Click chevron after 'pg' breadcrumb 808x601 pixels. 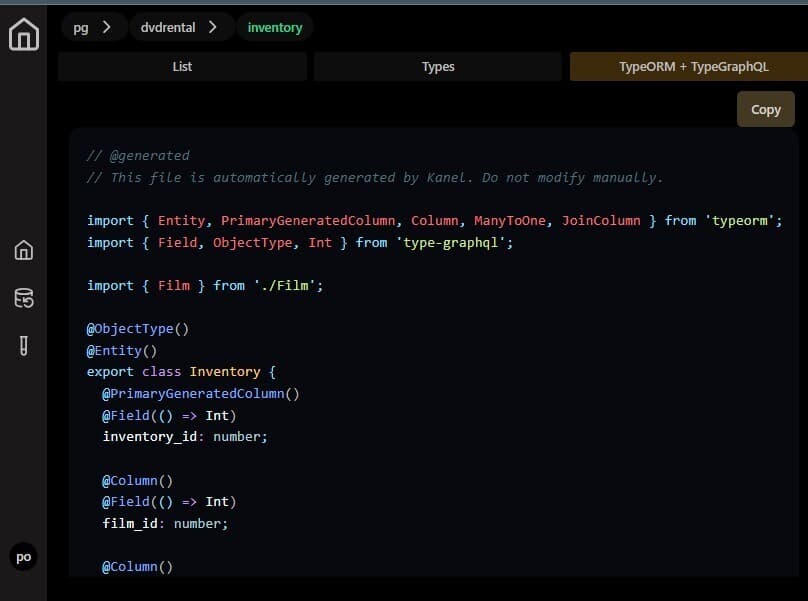[x=107, y=27]
